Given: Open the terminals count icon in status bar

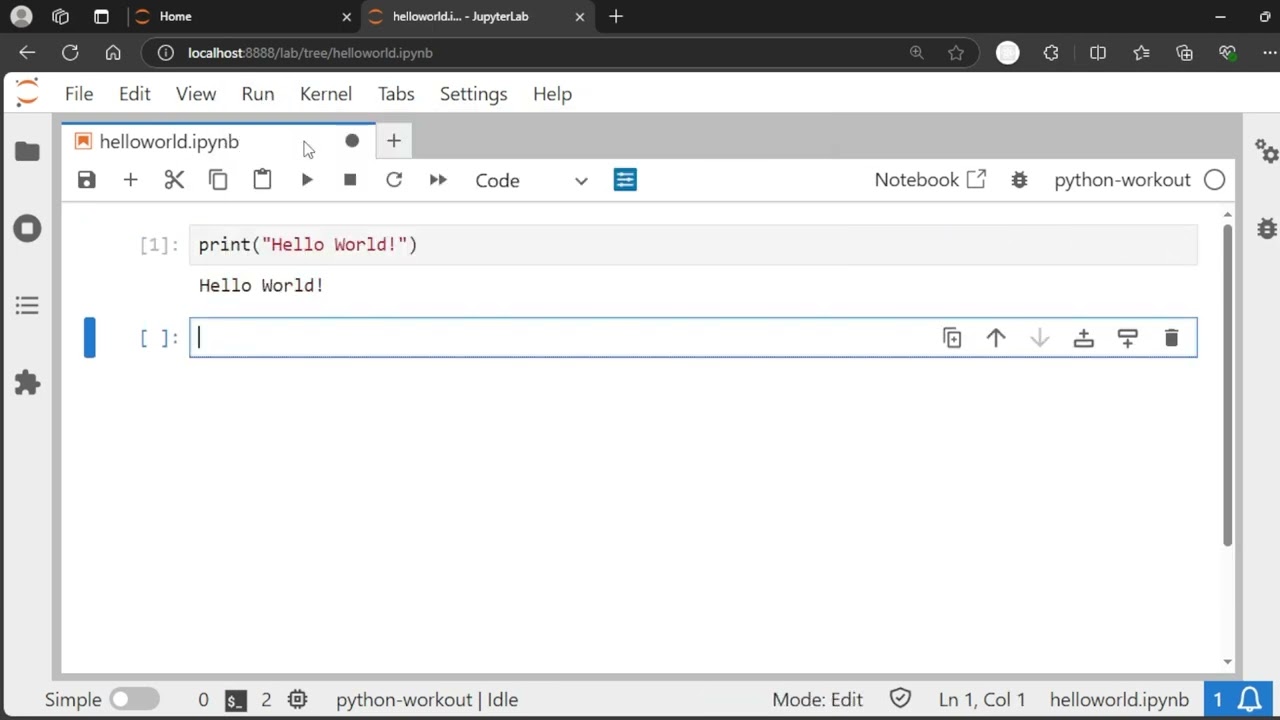Looking at the screenshot, I should 235,700.
